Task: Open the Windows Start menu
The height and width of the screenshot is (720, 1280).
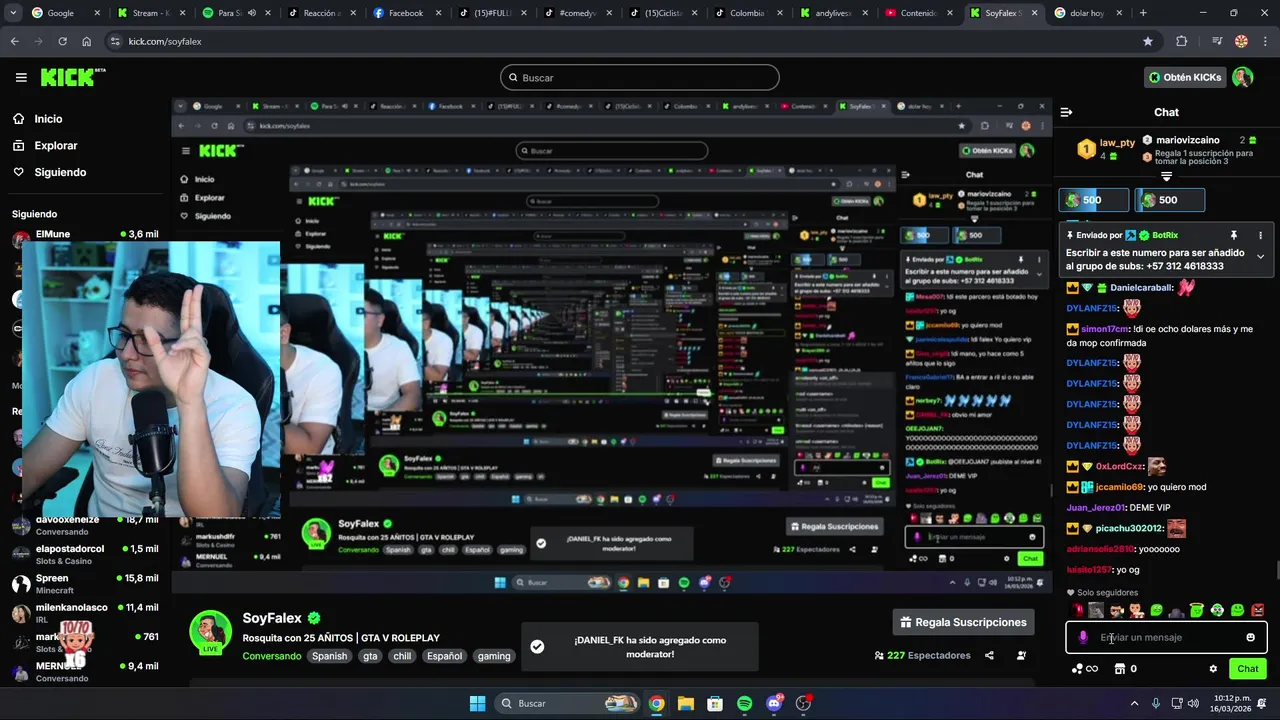Action: click(477, 703)
